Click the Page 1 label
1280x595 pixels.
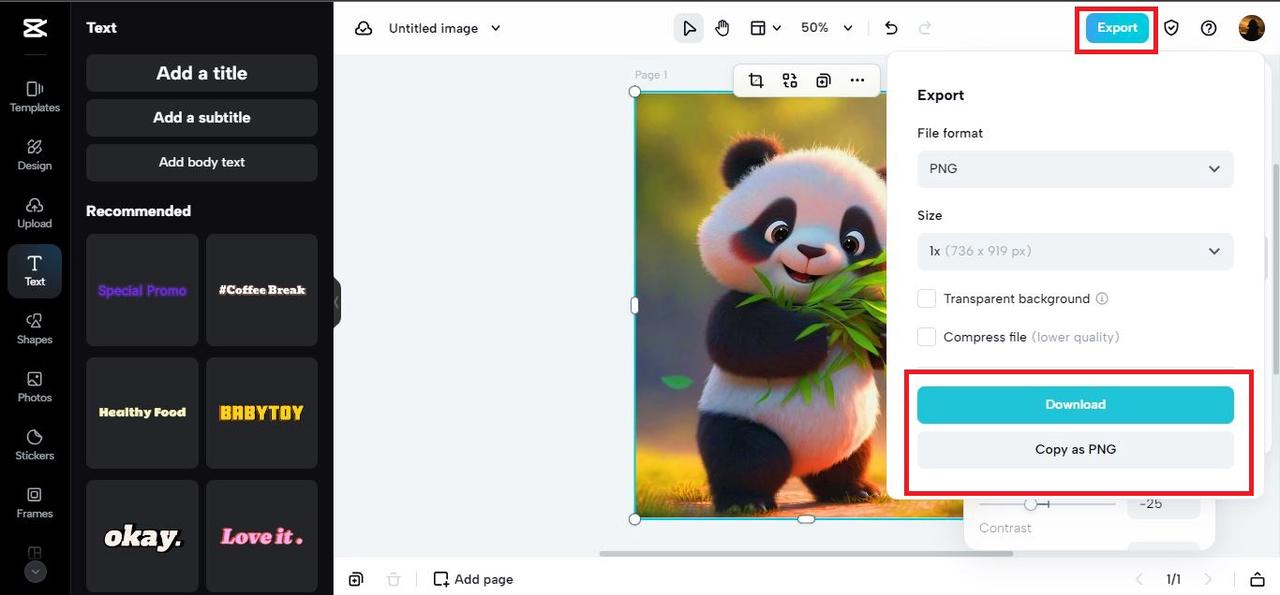(651, 75)
